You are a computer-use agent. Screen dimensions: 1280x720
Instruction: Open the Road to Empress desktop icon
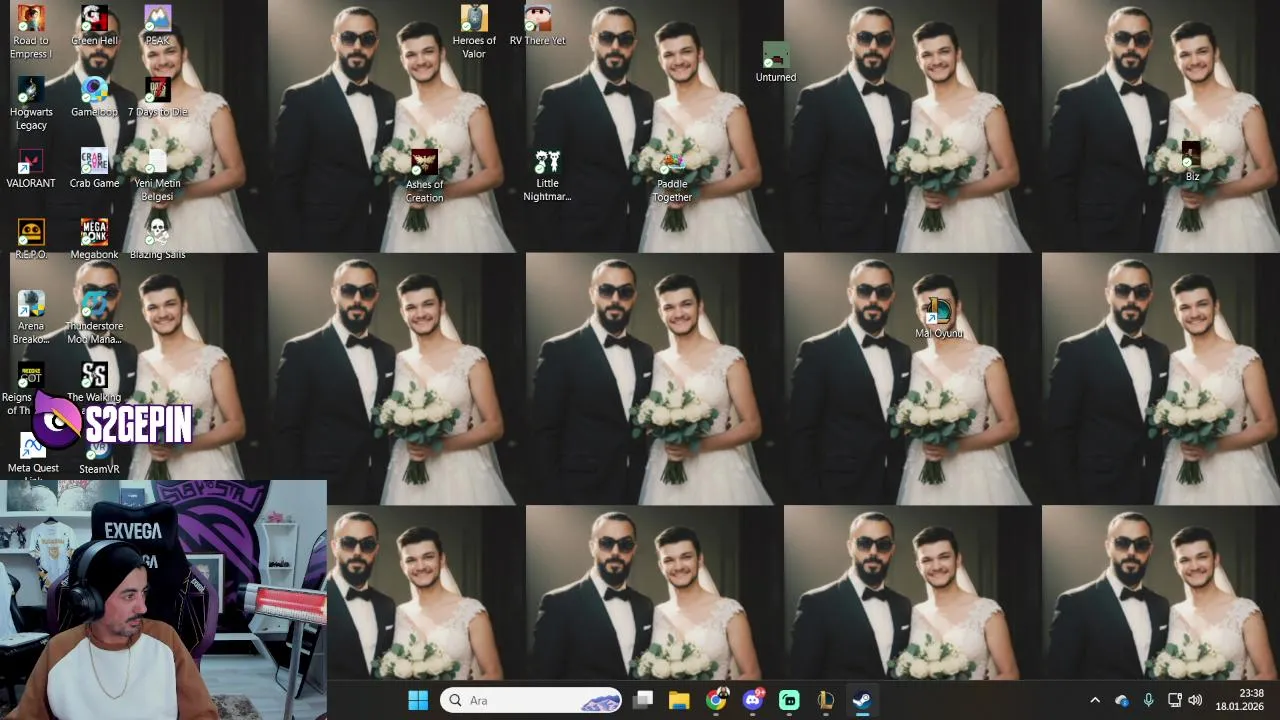click(x=31, y=32)
